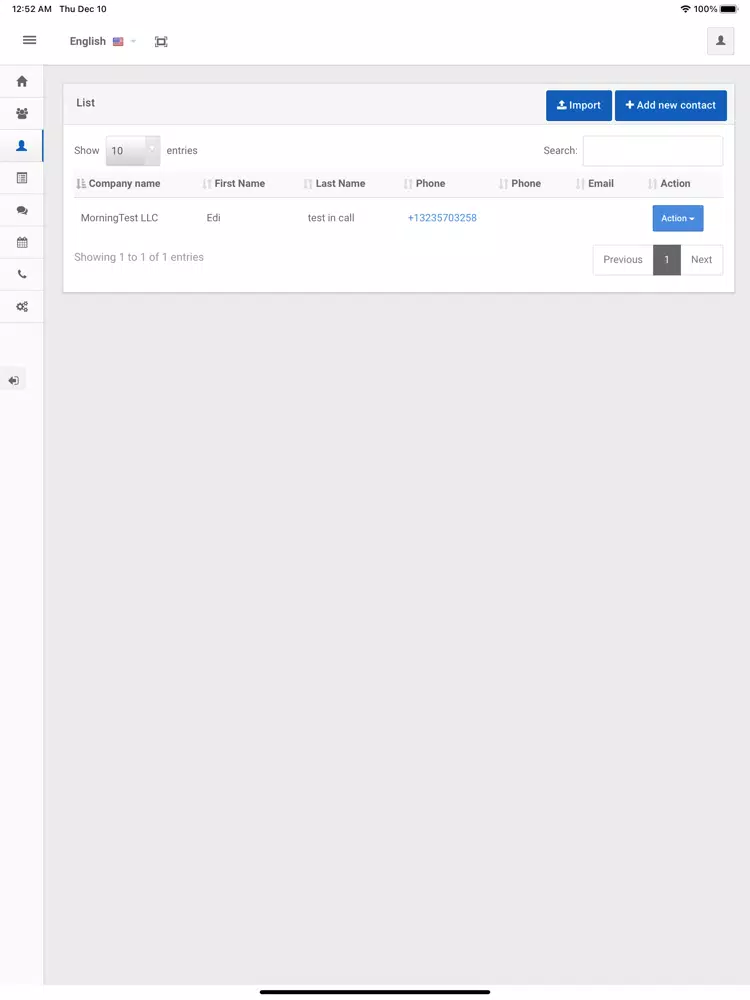750x1000 pixels.
Task: Open the settings gears sidebar icon
Action: tap(22, 307)
